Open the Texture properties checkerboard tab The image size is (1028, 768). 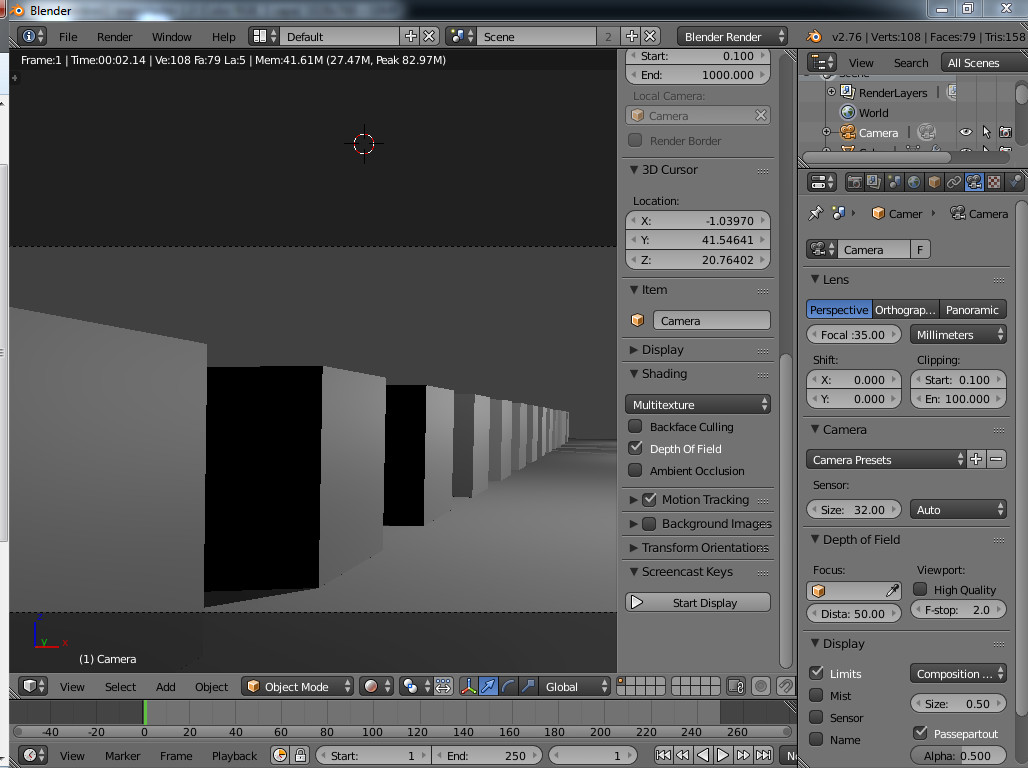click(x=994, y=182)
